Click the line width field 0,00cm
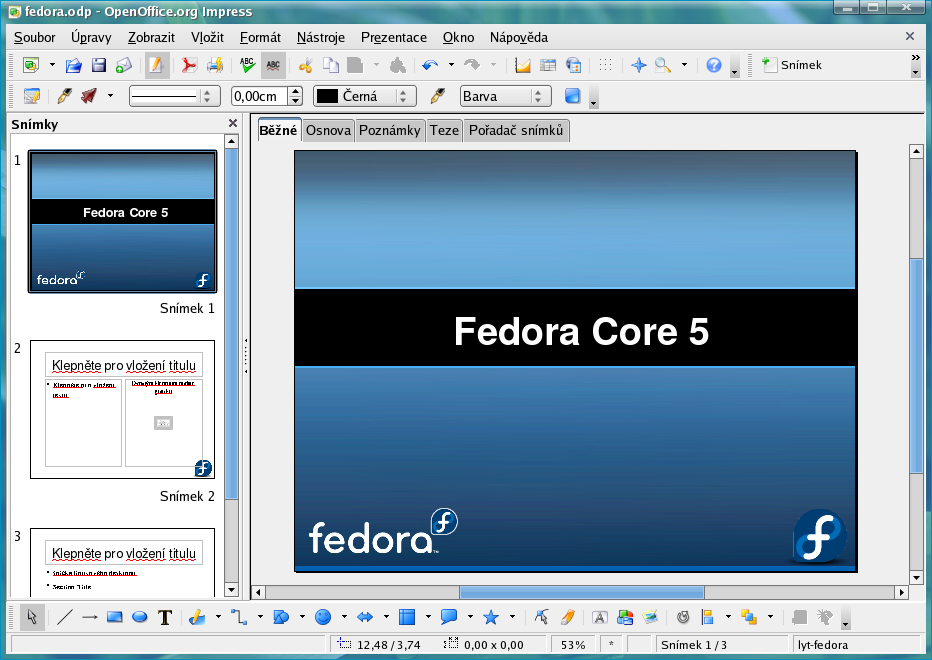The image size is (932, 660). (260, 96)
